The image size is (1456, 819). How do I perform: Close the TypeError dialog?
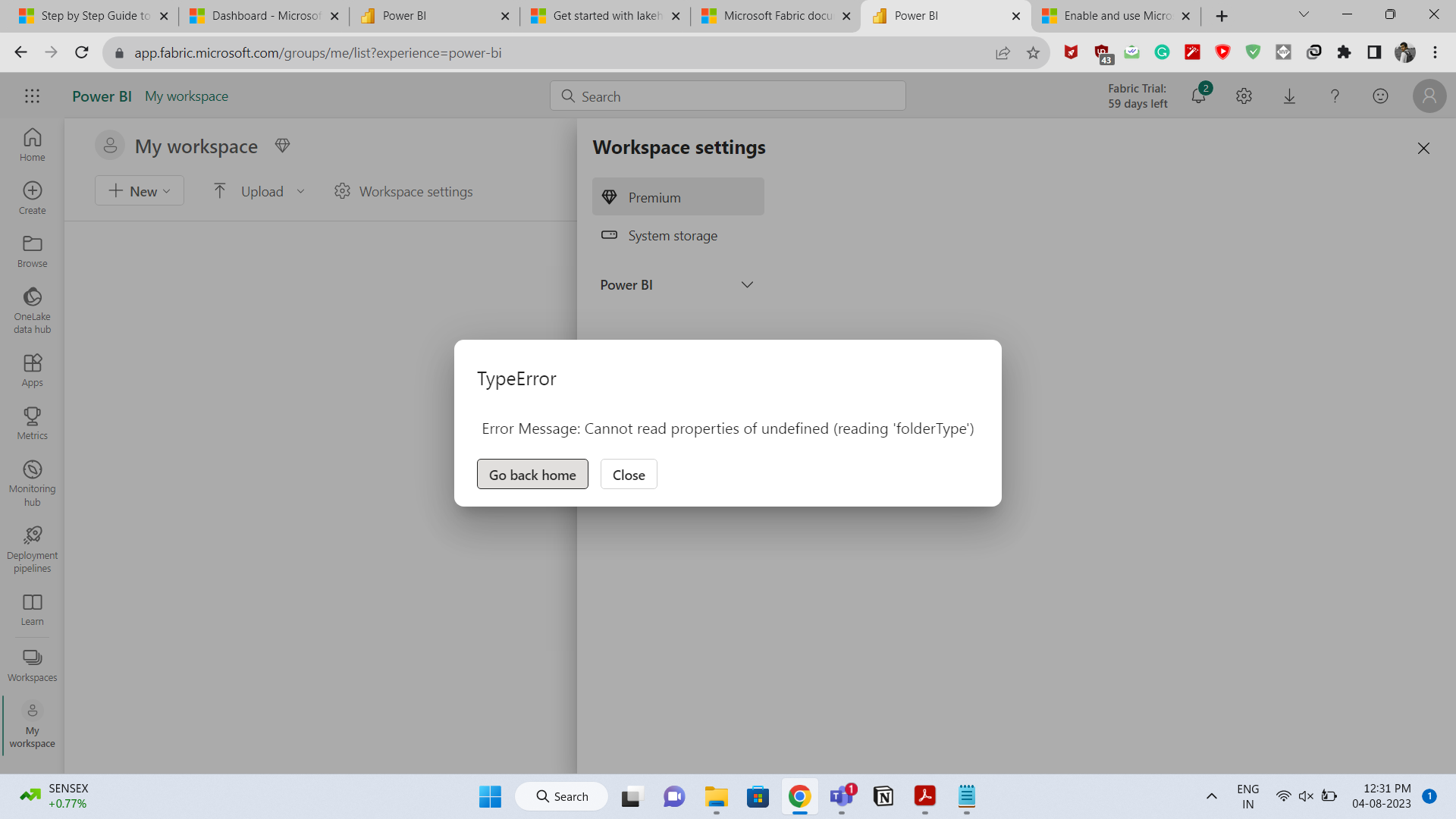tap(629, 474)
